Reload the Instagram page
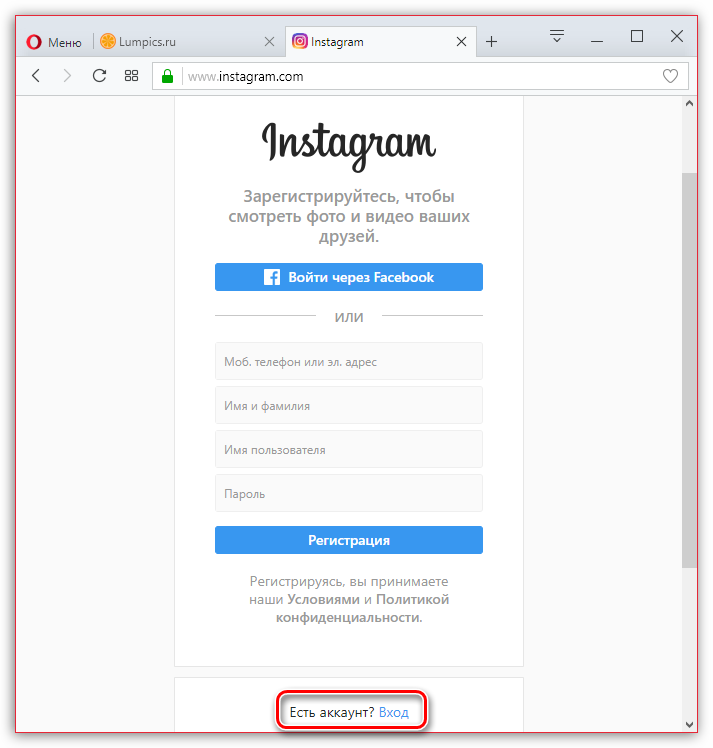 [99, 75]
